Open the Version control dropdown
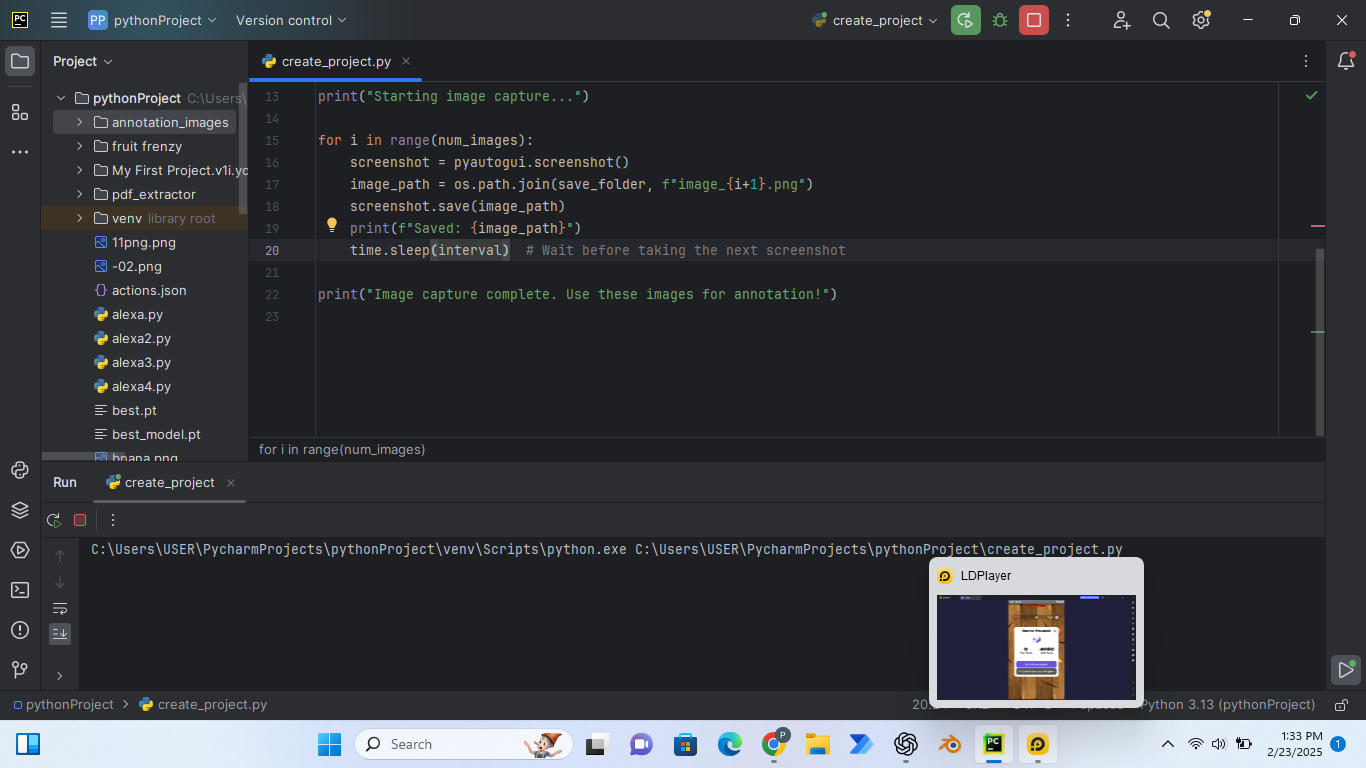1366x768 pixels. [291, 20]
